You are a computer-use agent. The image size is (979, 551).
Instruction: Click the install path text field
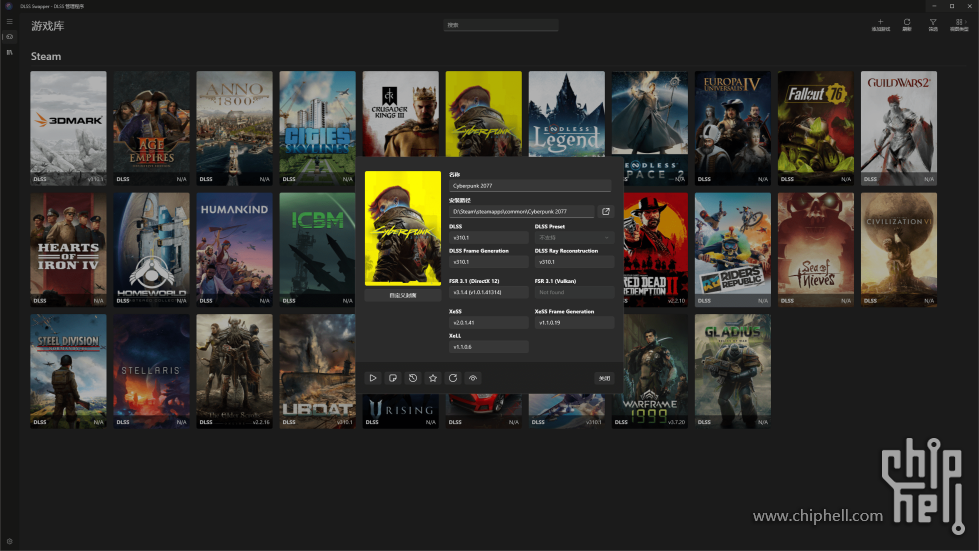(521, 212)
